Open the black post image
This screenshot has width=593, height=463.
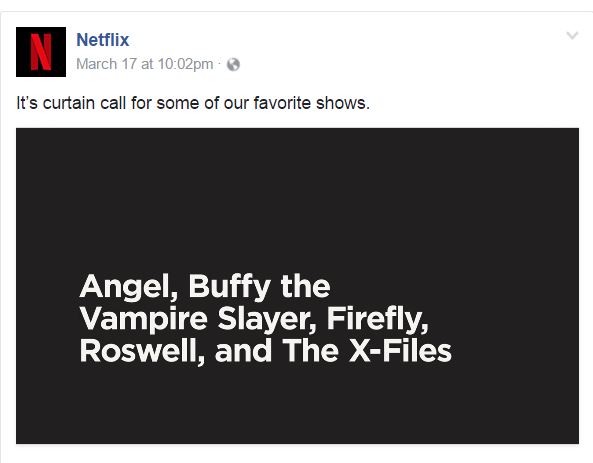(297, 286)
